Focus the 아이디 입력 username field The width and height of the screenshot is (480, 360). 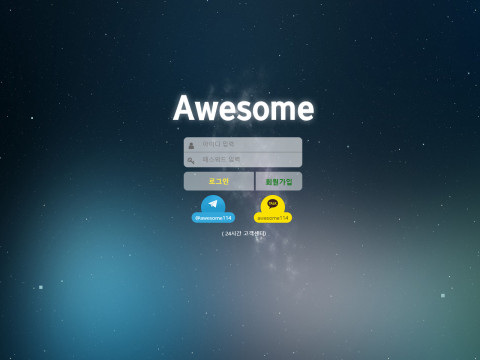click(243, 145)
